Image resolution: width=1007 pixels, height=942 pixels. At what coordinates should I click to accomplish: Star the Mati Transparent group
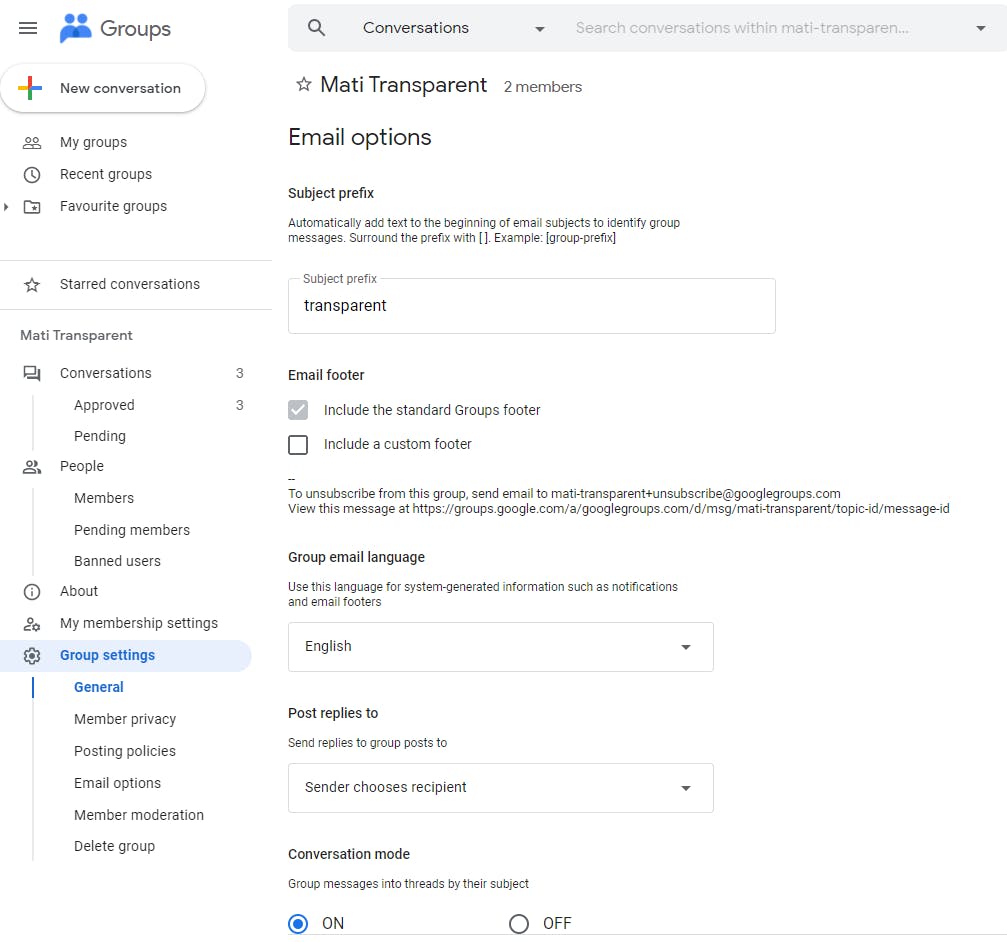tap(304, 85)
